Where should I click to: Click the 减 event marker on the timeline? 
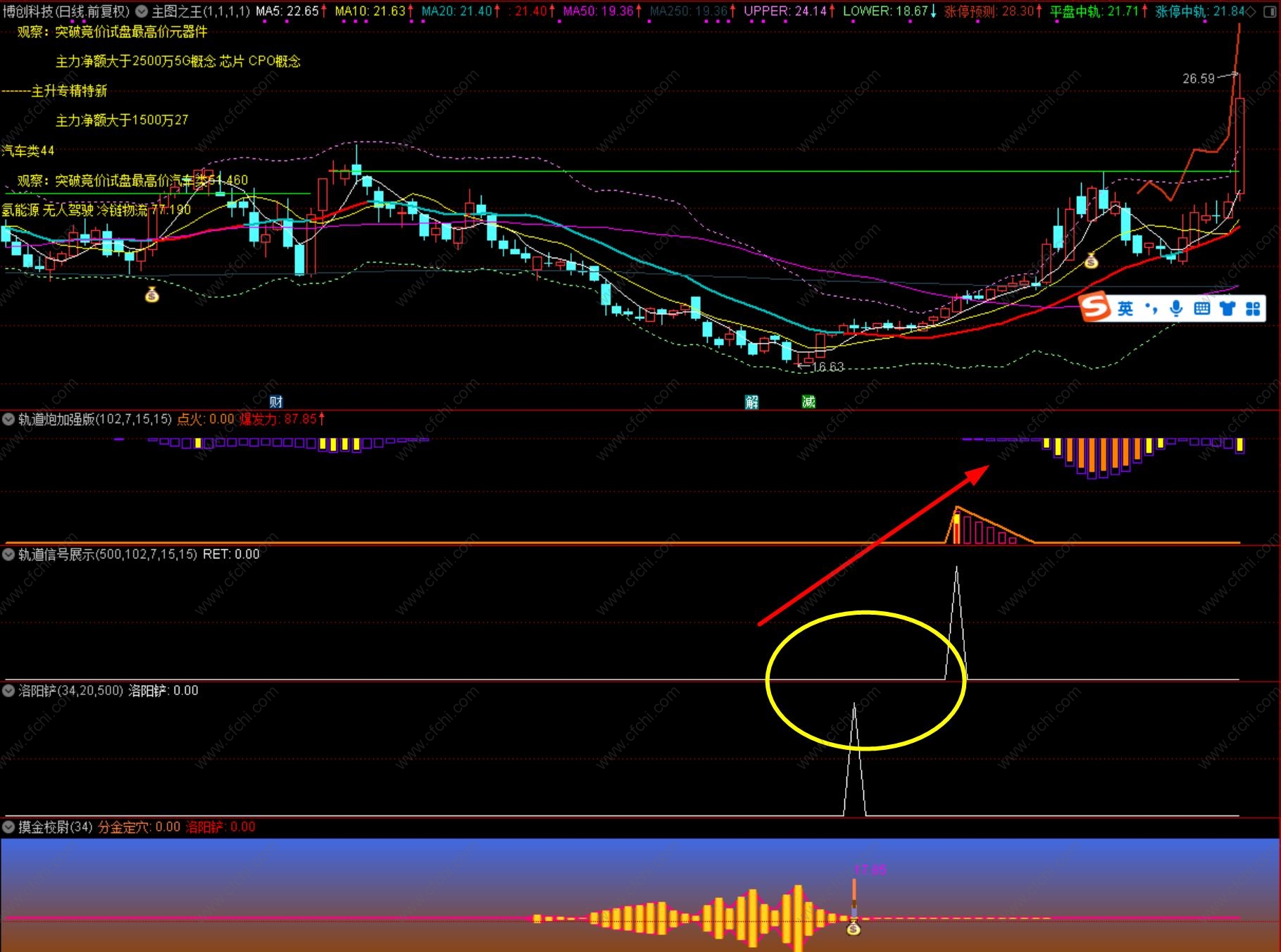click(x=808, y=402)
